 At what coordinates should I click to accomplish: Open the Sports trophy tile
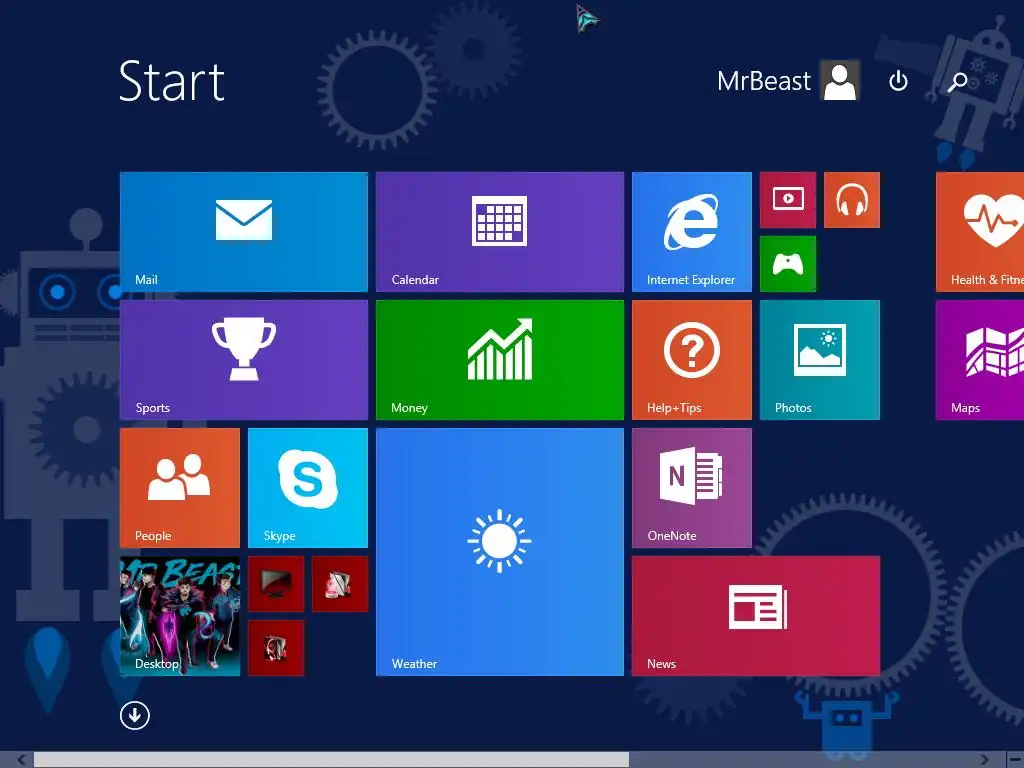[x=244, y=360]
